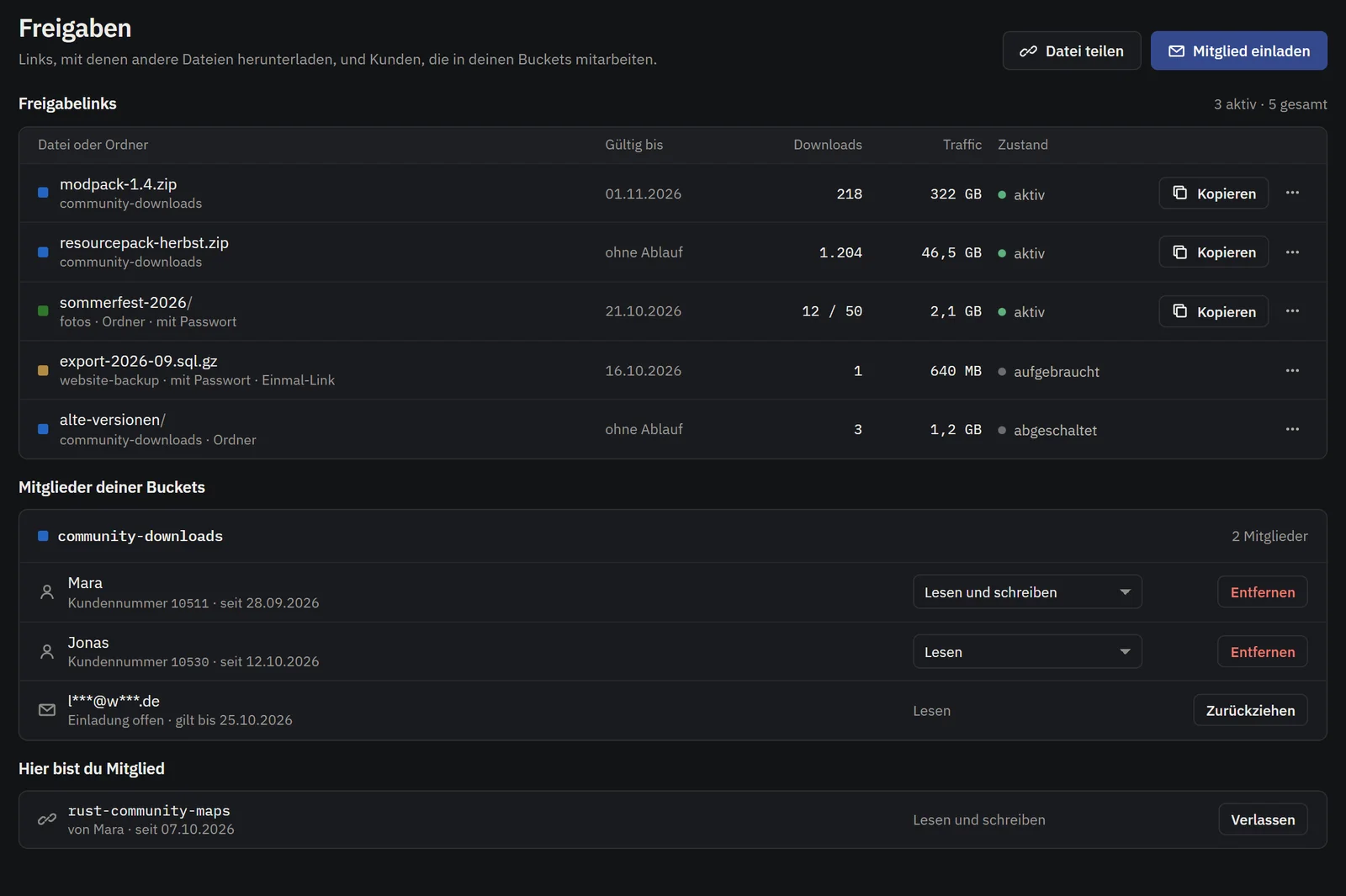Click the modpack-1.4.zip file name
This screenshot has height=896, width=1346.
click(118, 184)
